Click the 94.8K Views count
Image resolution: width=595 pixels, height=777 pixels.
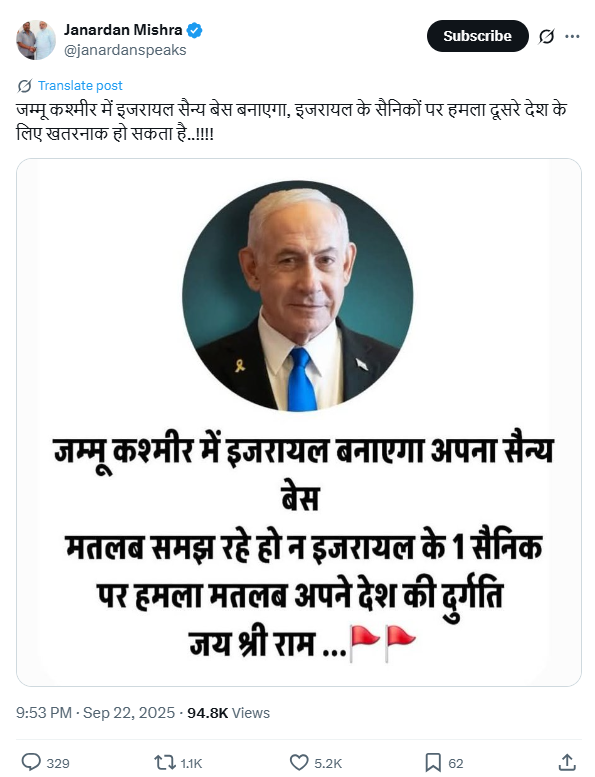pos(228,713)
